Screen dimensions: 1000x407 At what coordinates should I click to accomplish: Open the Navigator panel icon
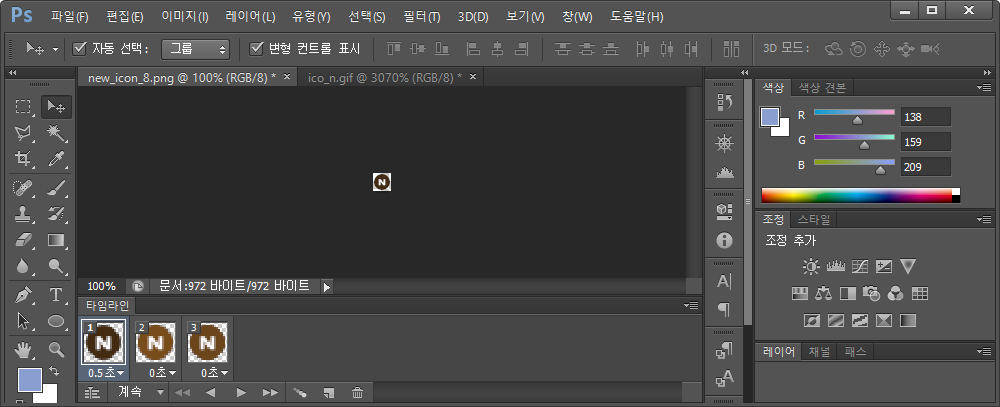724,144
